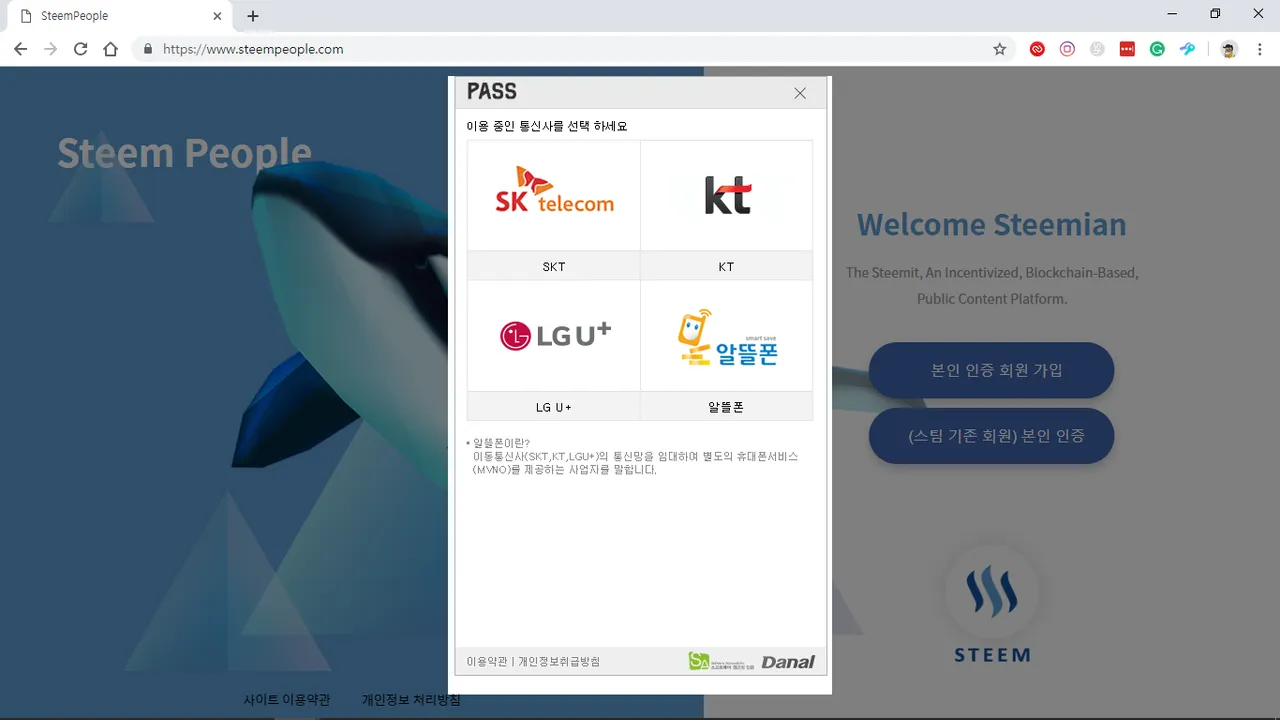
Task: Click the pink camera-style extension icon
Action: [x=1067, y=49]
